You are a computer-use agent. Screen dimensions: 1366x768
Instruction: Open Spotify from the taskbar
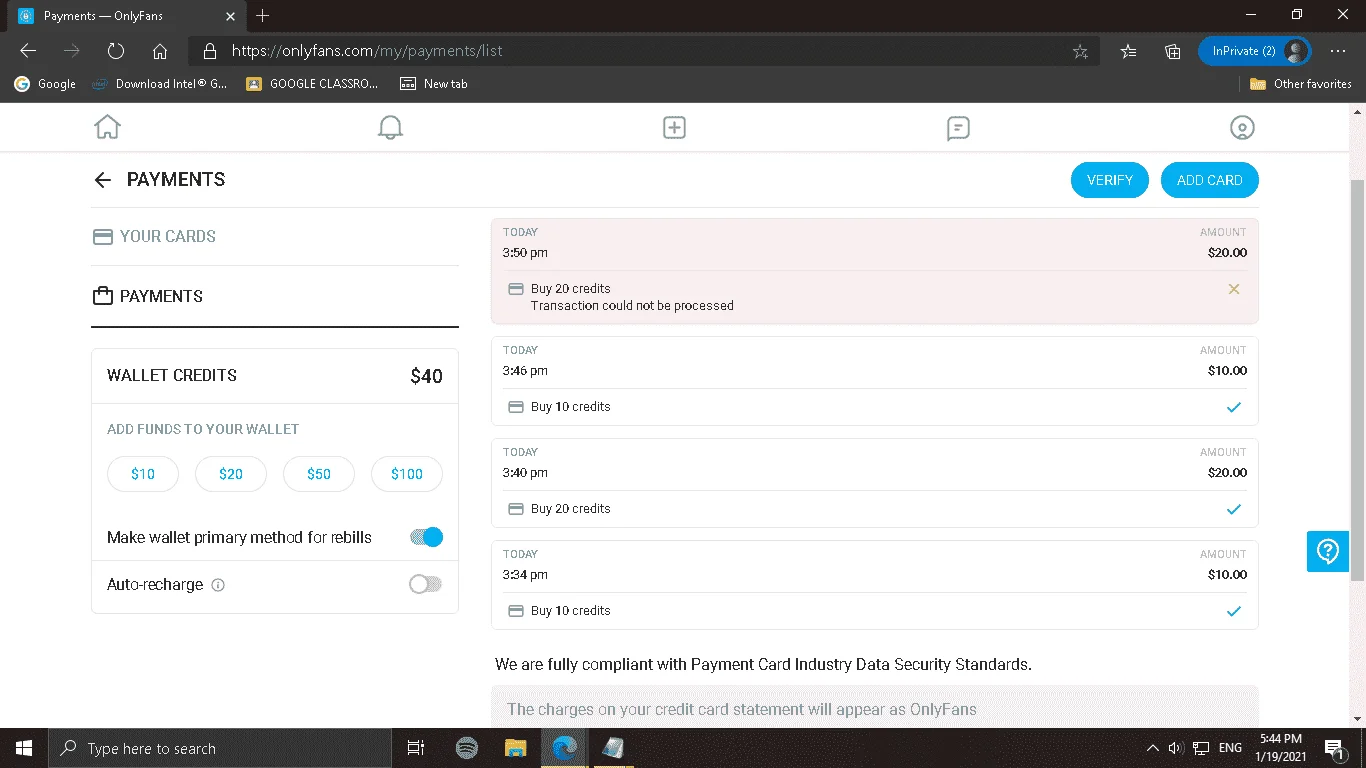pos(466,748)
